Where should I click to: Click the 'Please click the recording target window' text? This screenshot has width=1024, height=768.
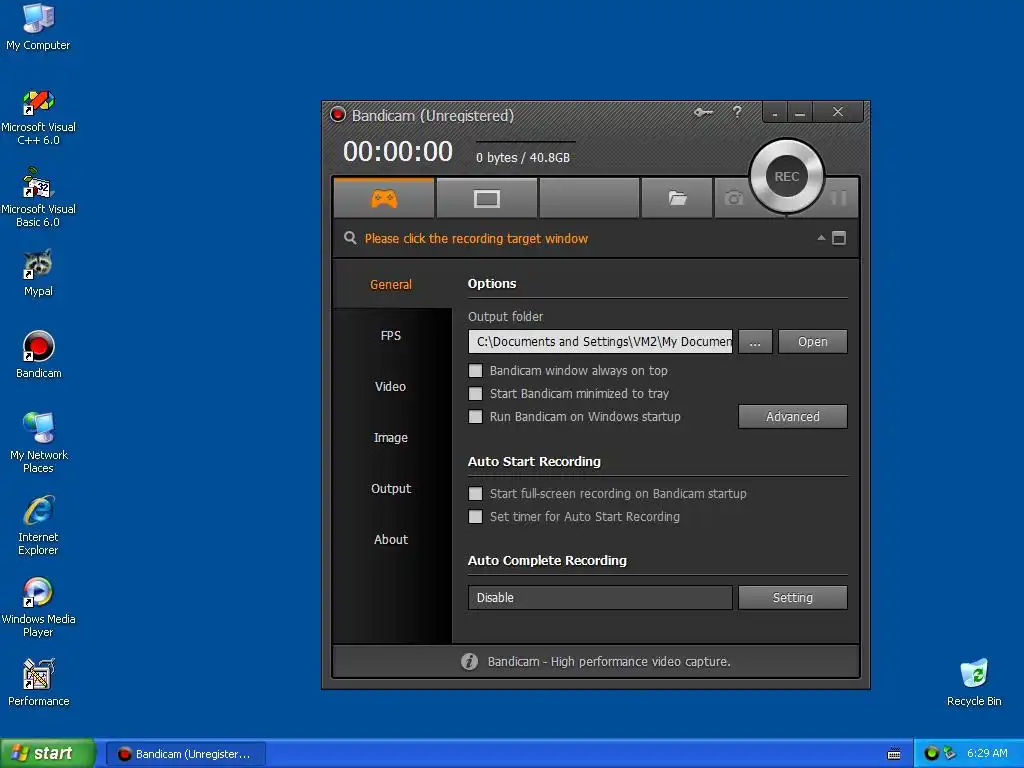click(x=476, y=238)
